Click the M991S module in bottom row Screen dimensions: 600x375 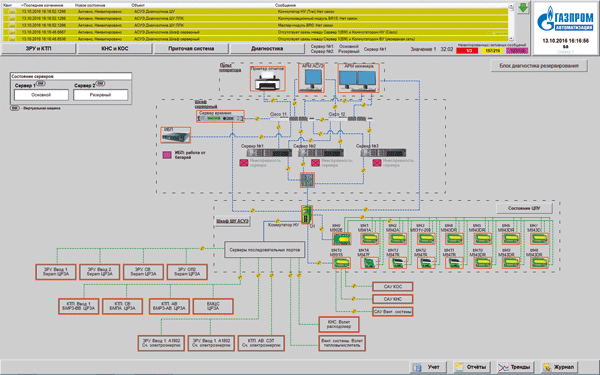tap(341, 263)
